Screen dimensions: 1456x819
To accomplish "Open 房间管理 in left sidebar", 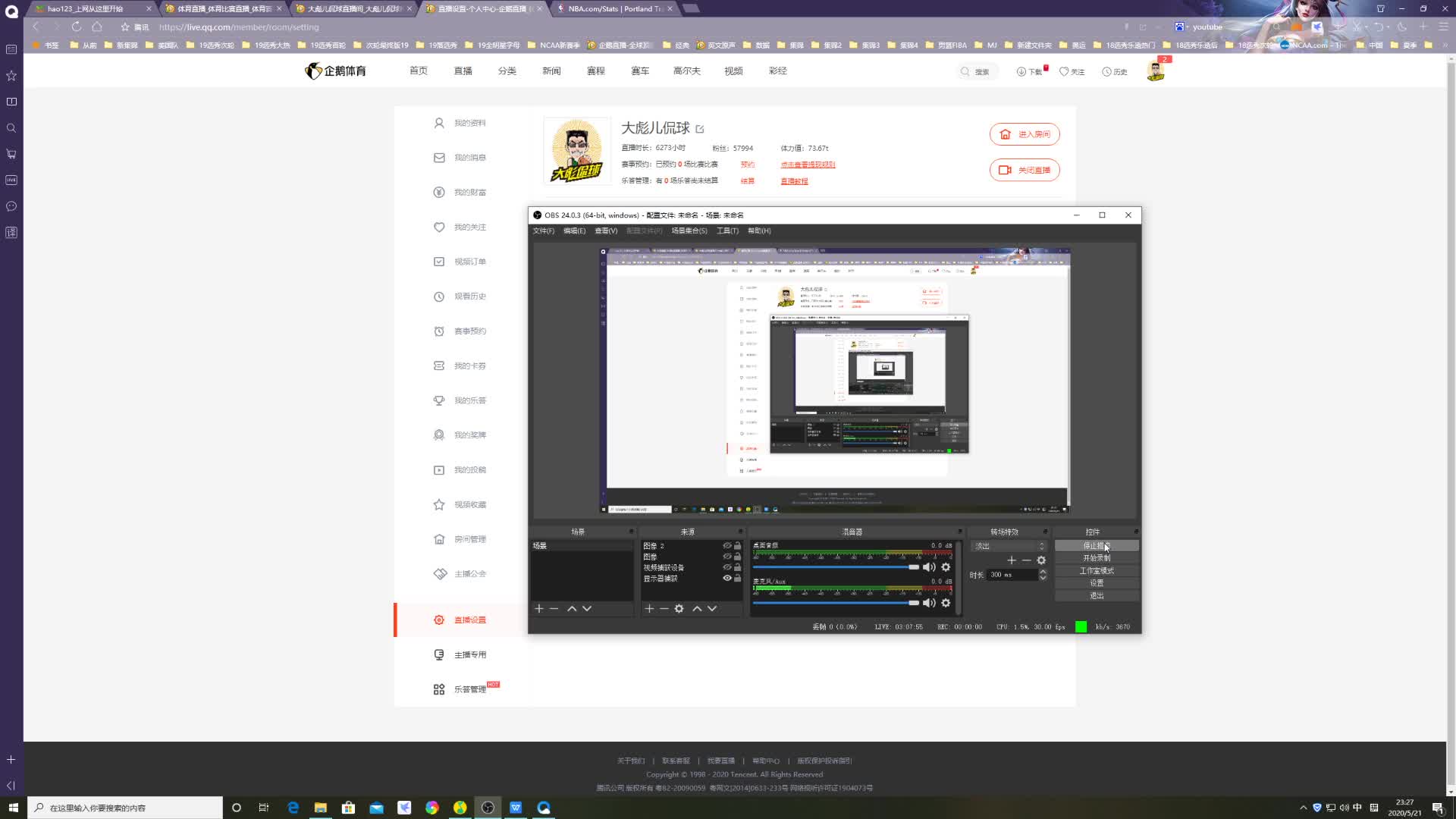I will 469,539.
